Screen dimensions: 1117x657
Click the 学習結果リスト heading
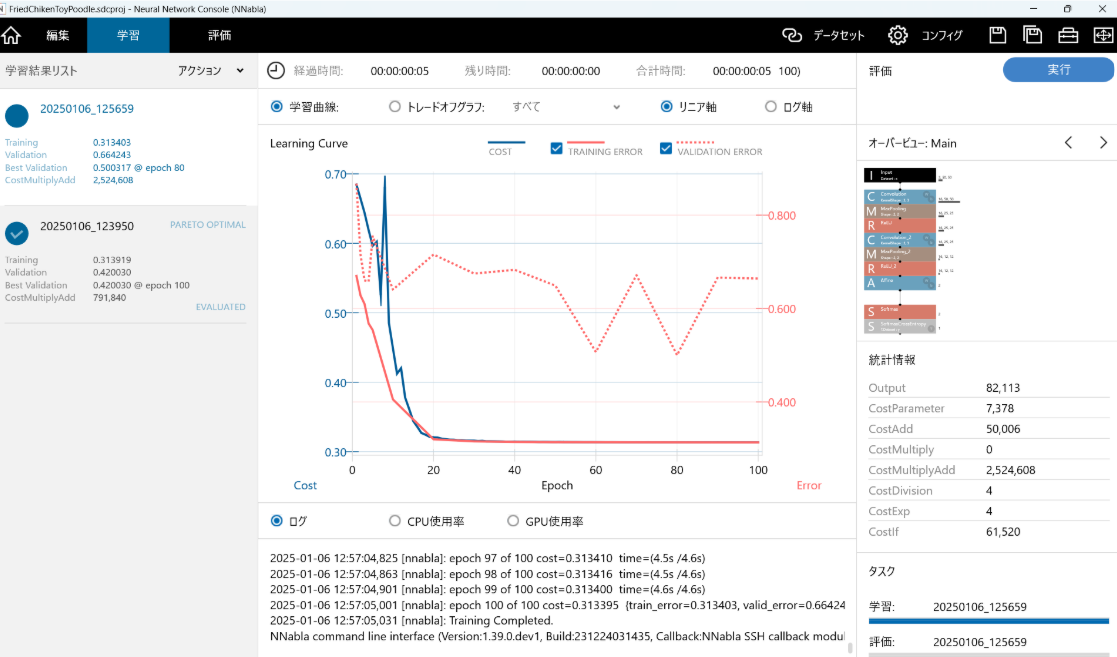click(x=41, y=71)
